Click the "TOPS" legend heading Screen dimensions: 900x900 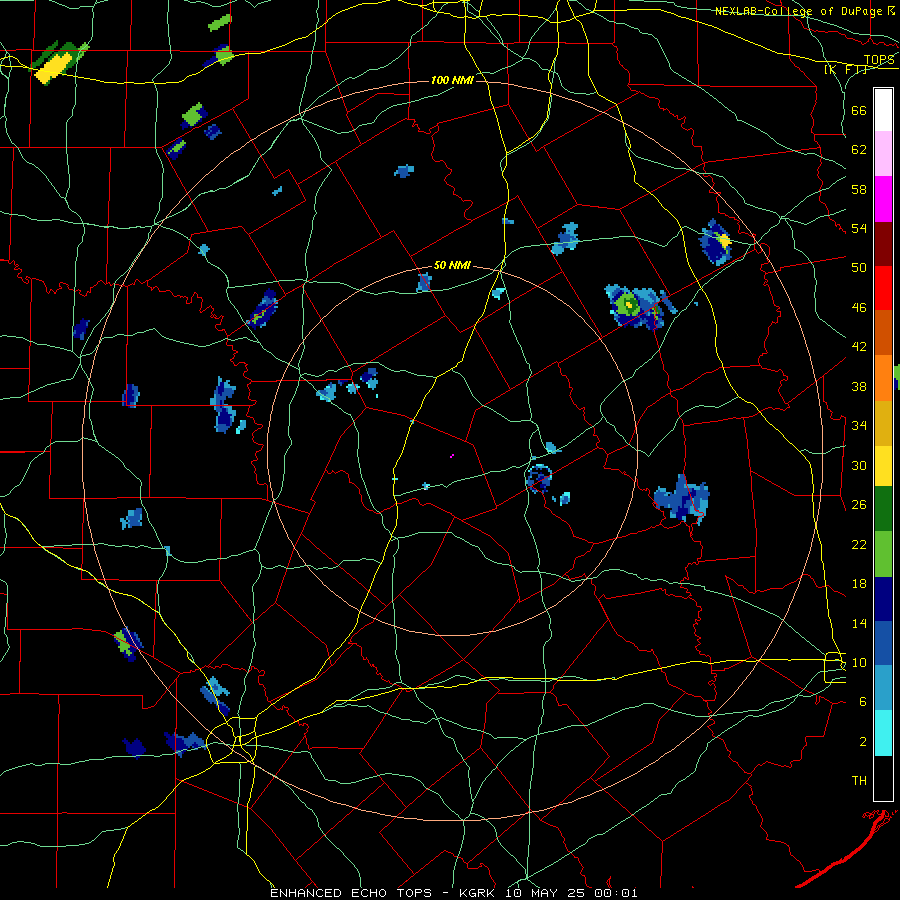[x=879, y=60]
